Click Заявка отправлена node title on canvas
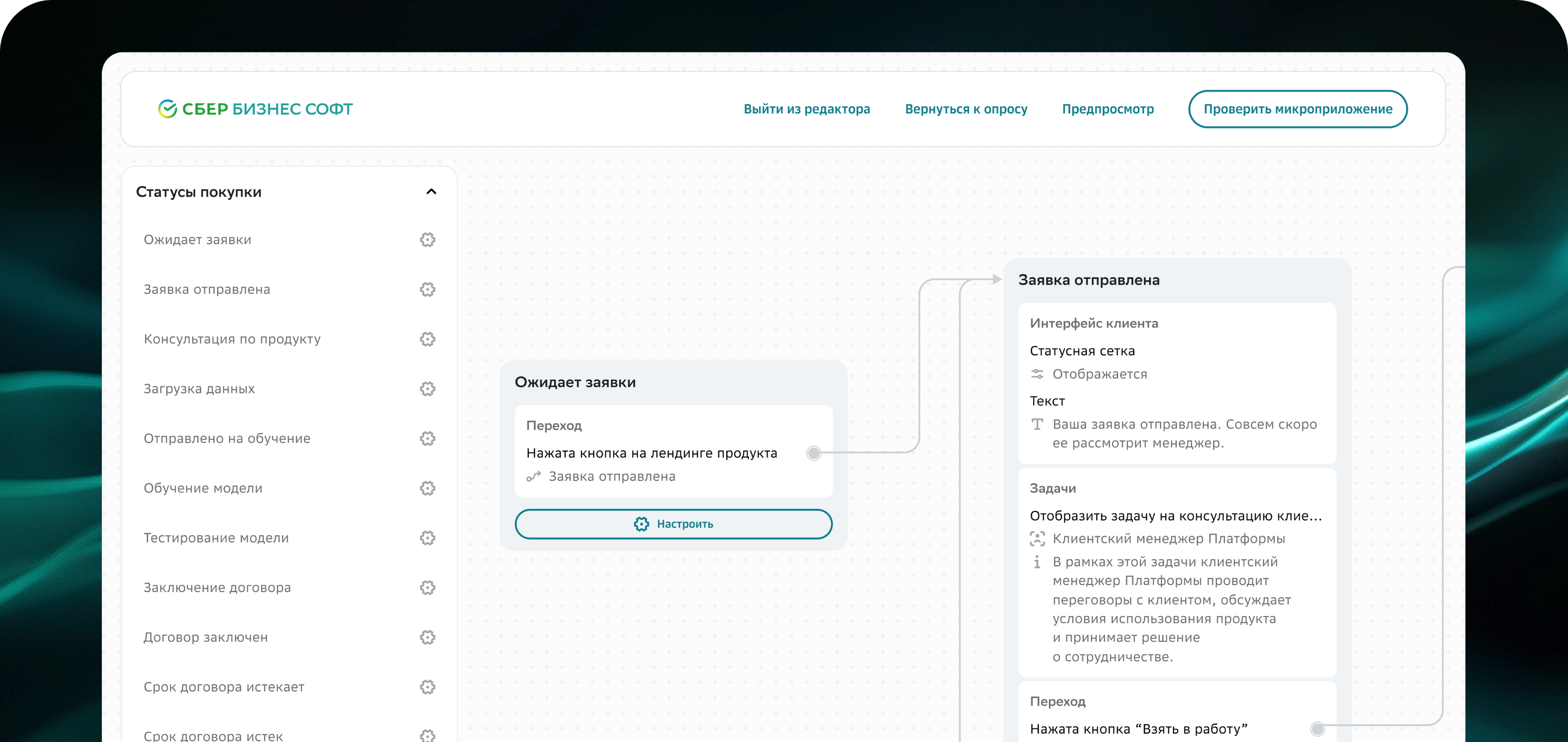Screen dimensions: 1568x742 1089,280
